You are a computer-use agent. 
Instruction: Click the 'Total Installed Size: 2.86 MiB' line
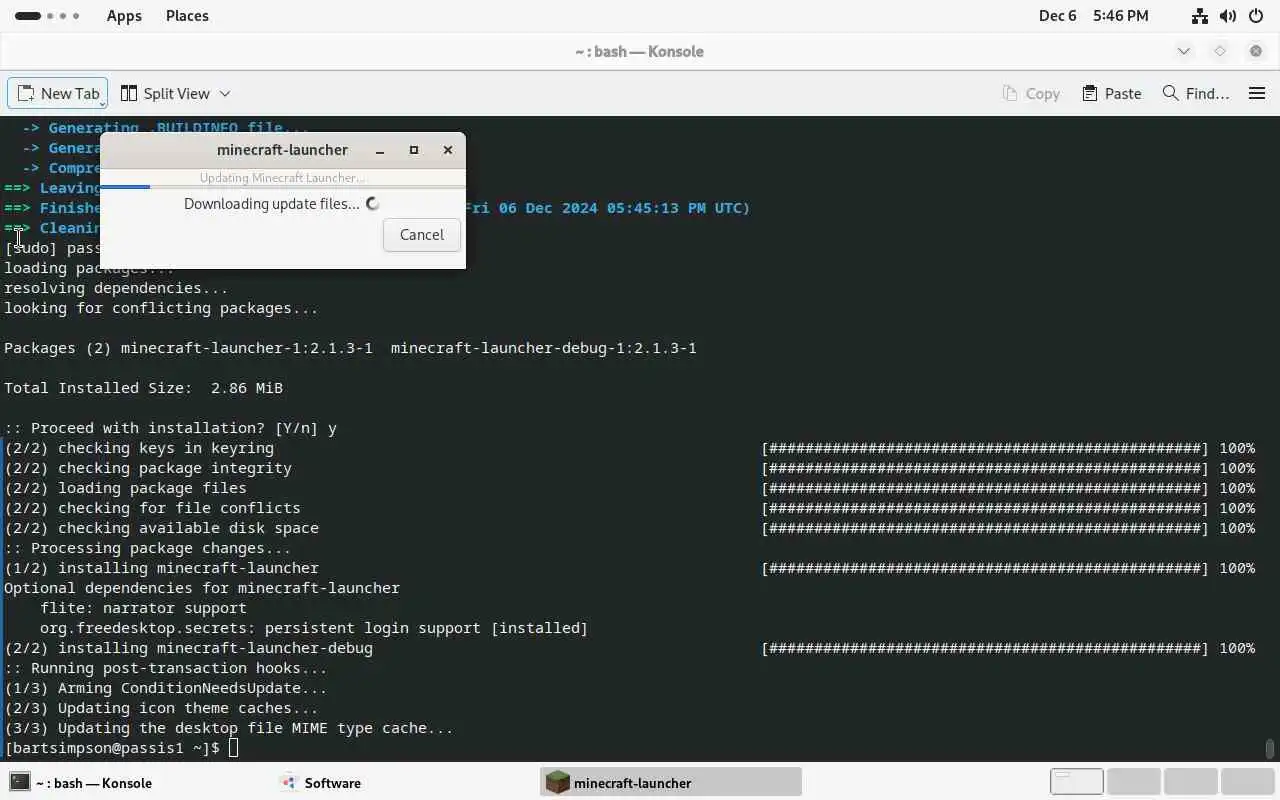pyautogui.click(x=143, y=388)
